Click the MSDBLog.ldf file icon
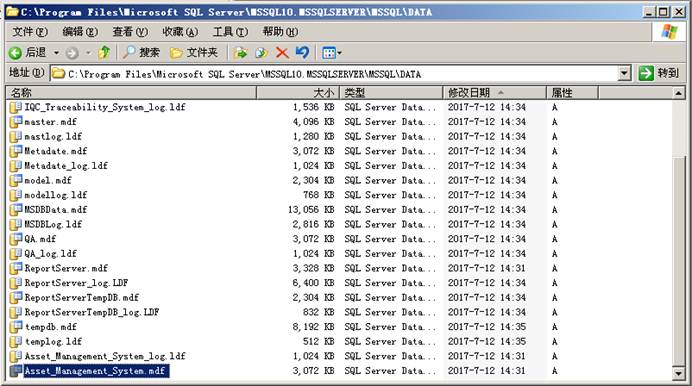The image size is (692, 386). pos(16,224)
